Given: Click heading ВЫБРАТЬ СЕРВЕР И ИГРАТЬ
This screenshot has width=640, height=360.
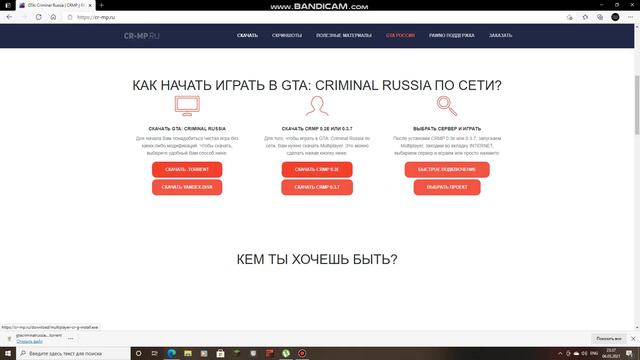Looking at the screenshot, I should (x=447, y=129).
